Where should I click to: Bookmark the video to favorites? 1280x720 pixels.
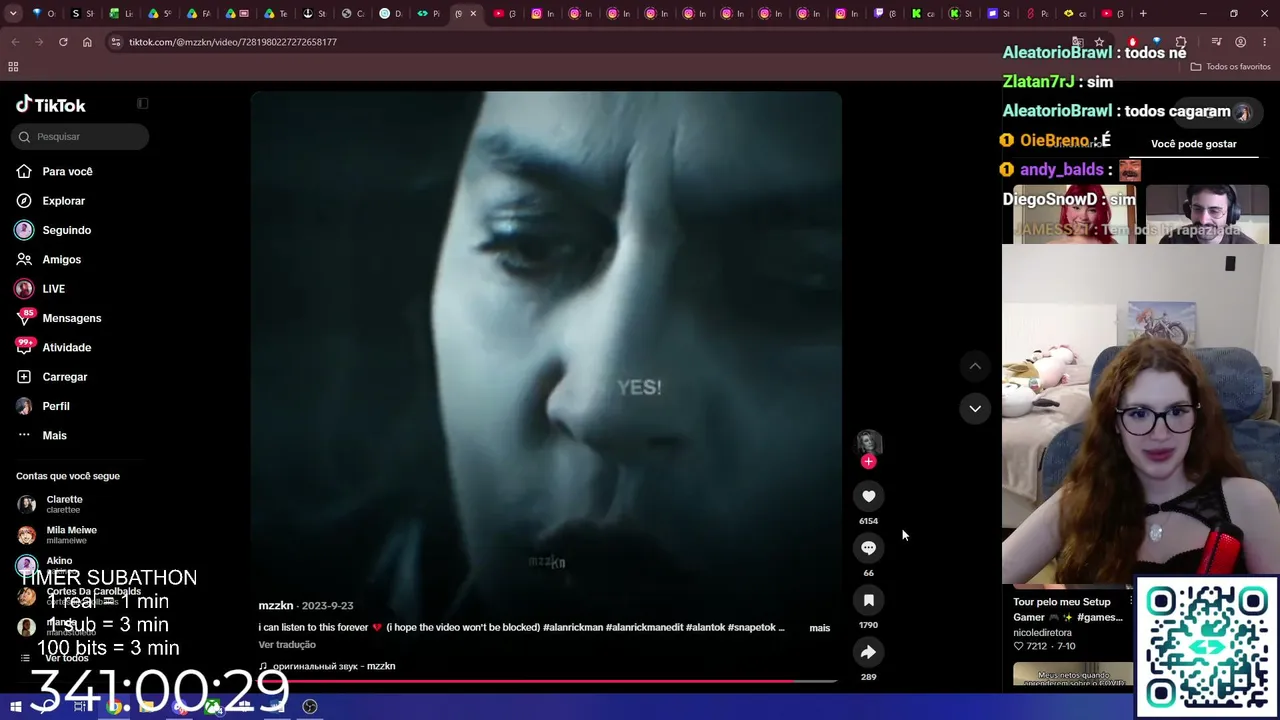pos(868,600)
